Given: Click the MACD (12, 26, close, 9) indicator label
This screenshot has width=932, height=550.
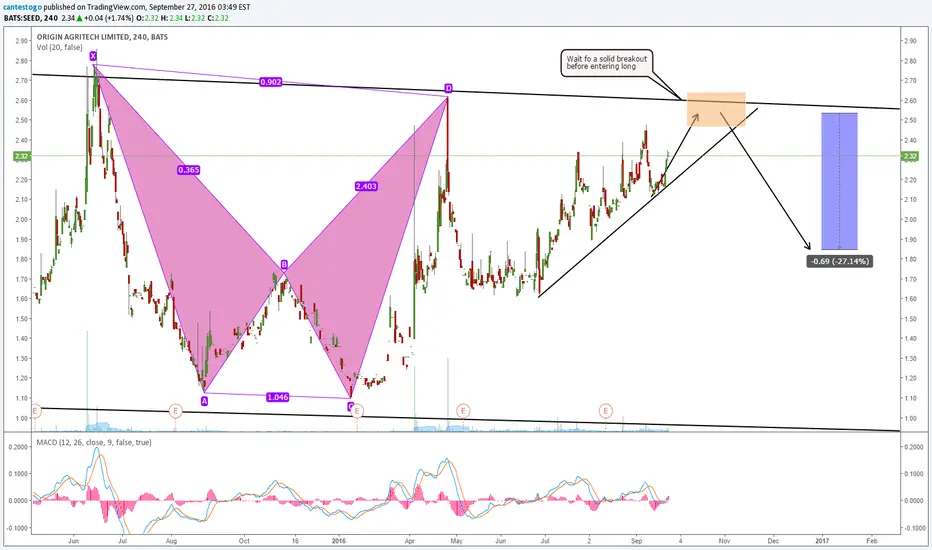Looking at the screenshot, I should pos(94,442).
